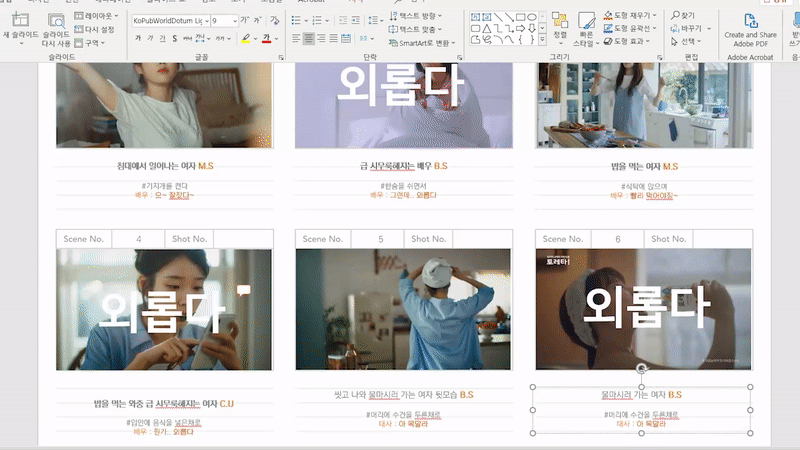This screenshot has width=800, height=450.
Task: Expand bullet list options arrow
Action: pos(306,21)
